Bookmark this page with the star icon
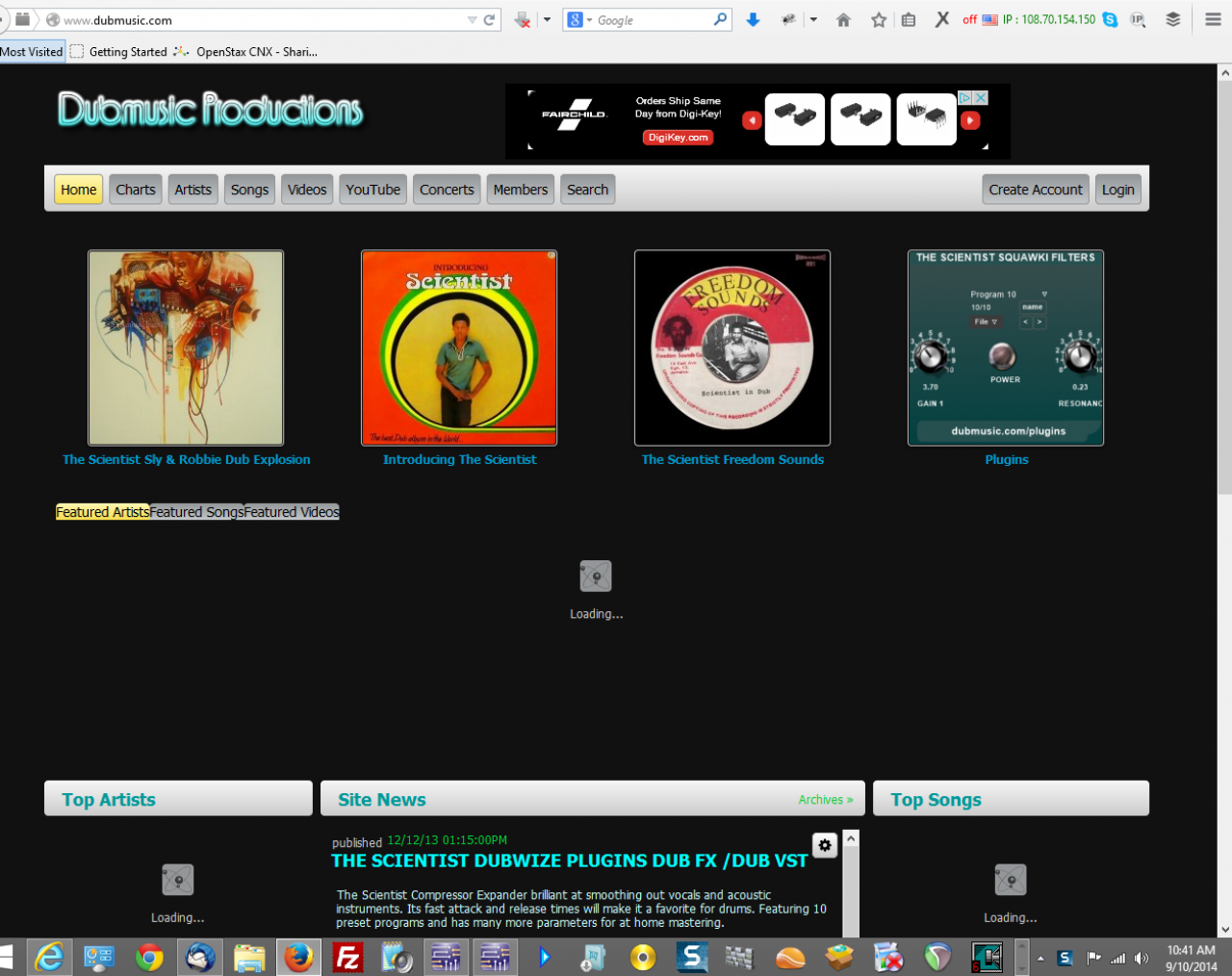Image resolution: width=1232 pixels, height=976 pixels. (879, 19)
